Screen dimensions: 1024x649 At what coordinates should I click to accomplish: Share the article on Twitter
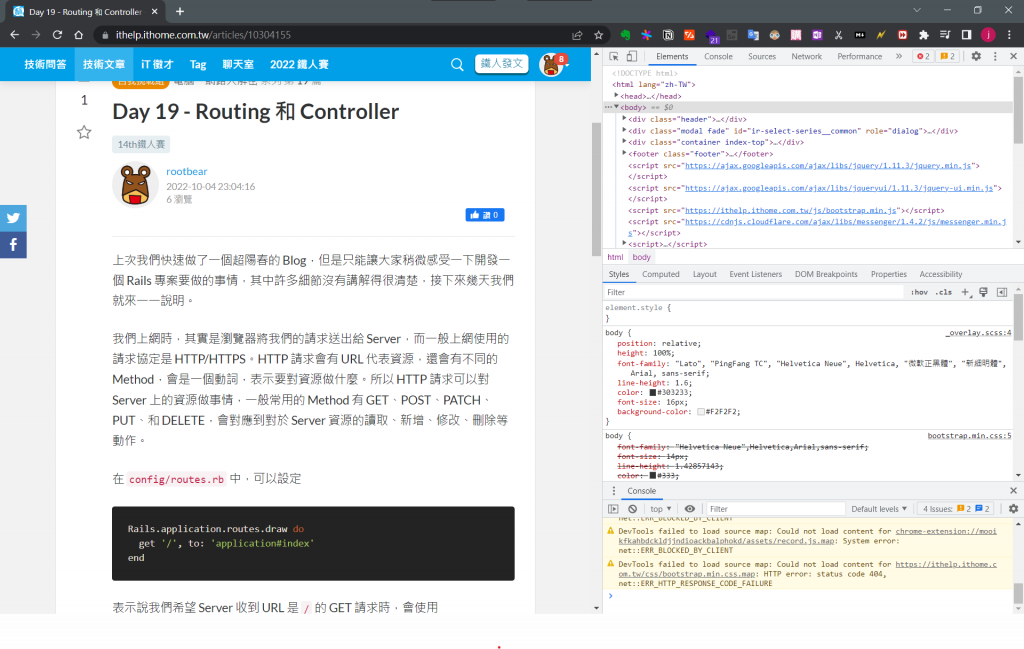point(13,218)
